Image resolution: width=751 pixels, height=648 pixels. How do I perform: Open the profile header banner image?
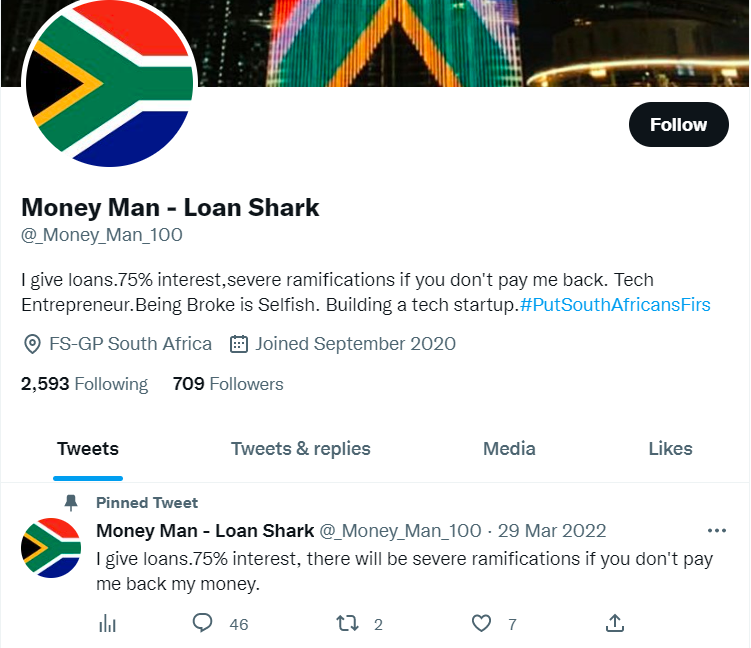click(450, 40)
